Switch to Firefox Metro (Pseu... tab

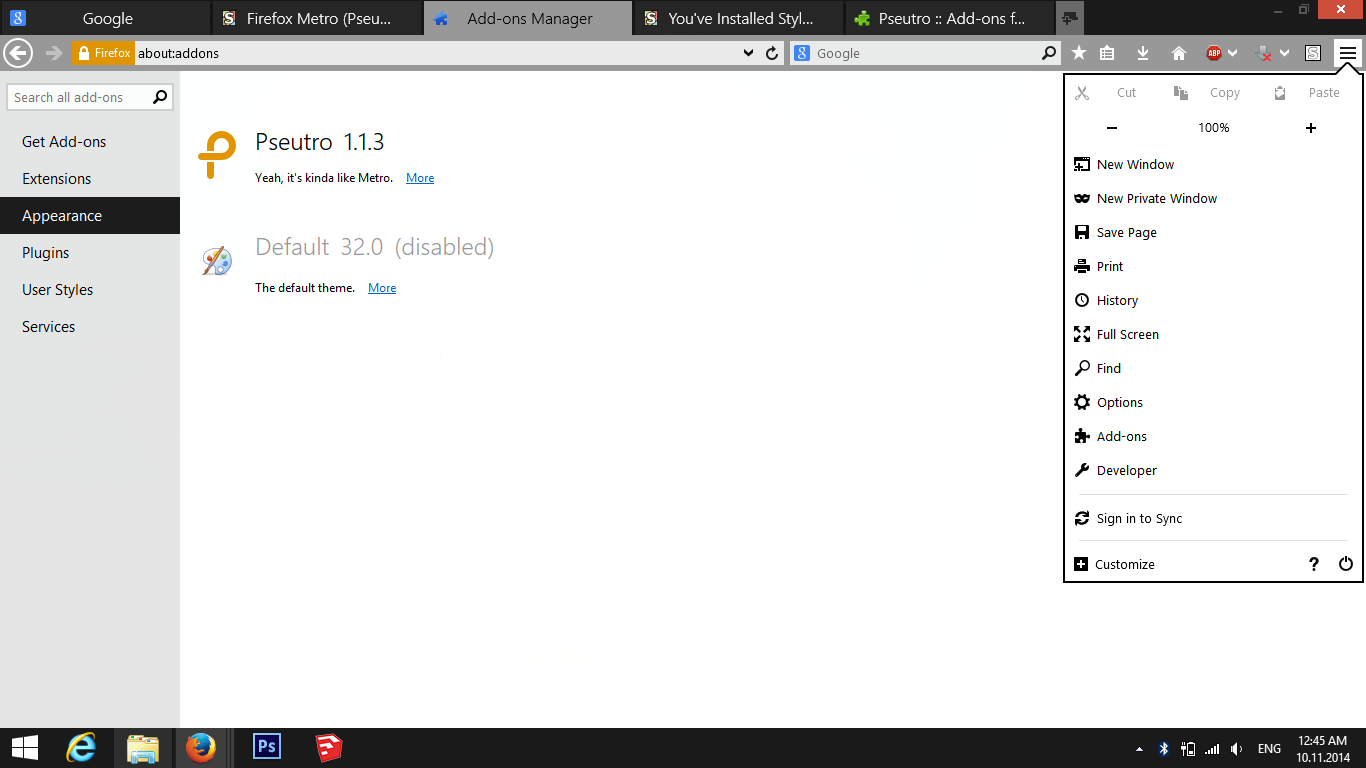point(318,18)
